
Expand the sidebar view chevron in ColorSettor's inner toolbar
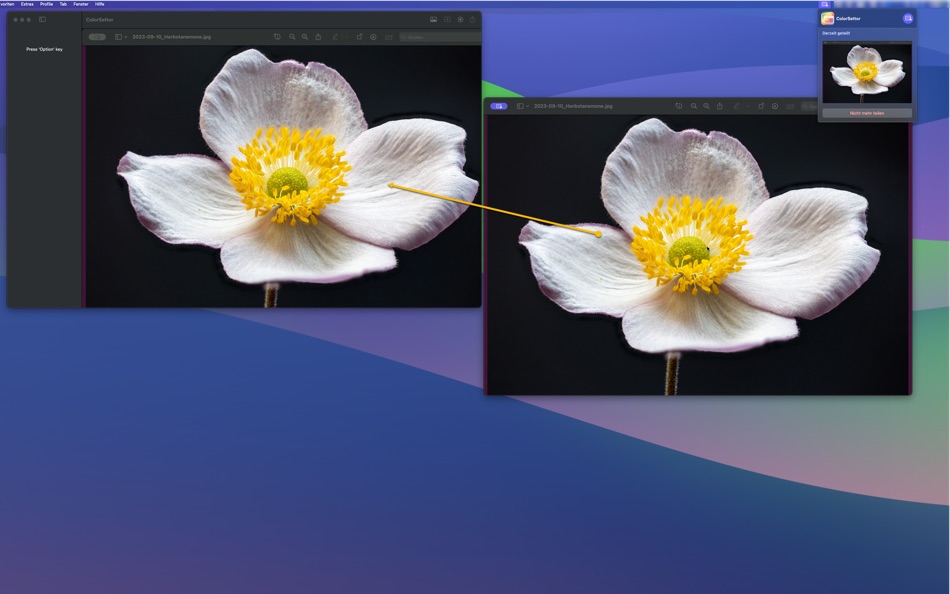125,37
